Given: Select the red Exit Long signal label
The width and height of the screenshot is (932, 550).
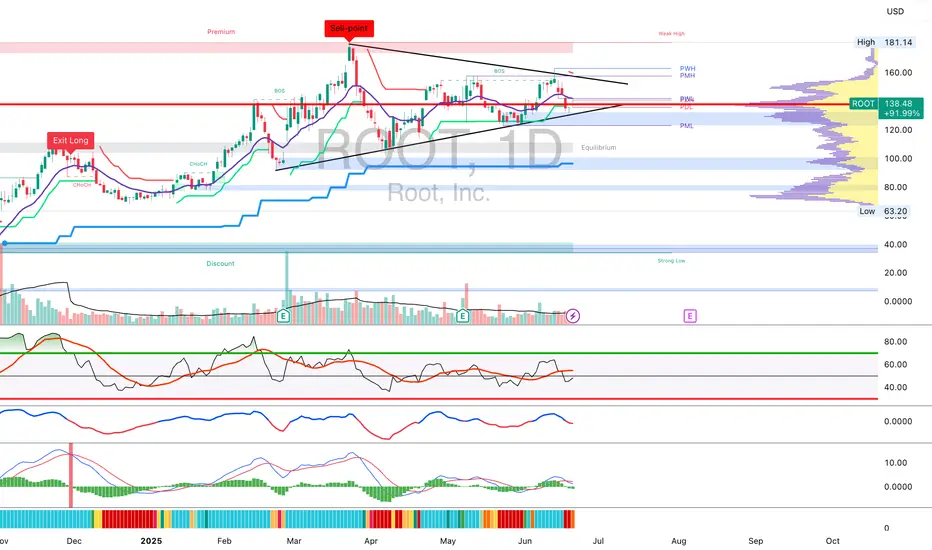Looking at the screenshot, I should coord(71,140).
